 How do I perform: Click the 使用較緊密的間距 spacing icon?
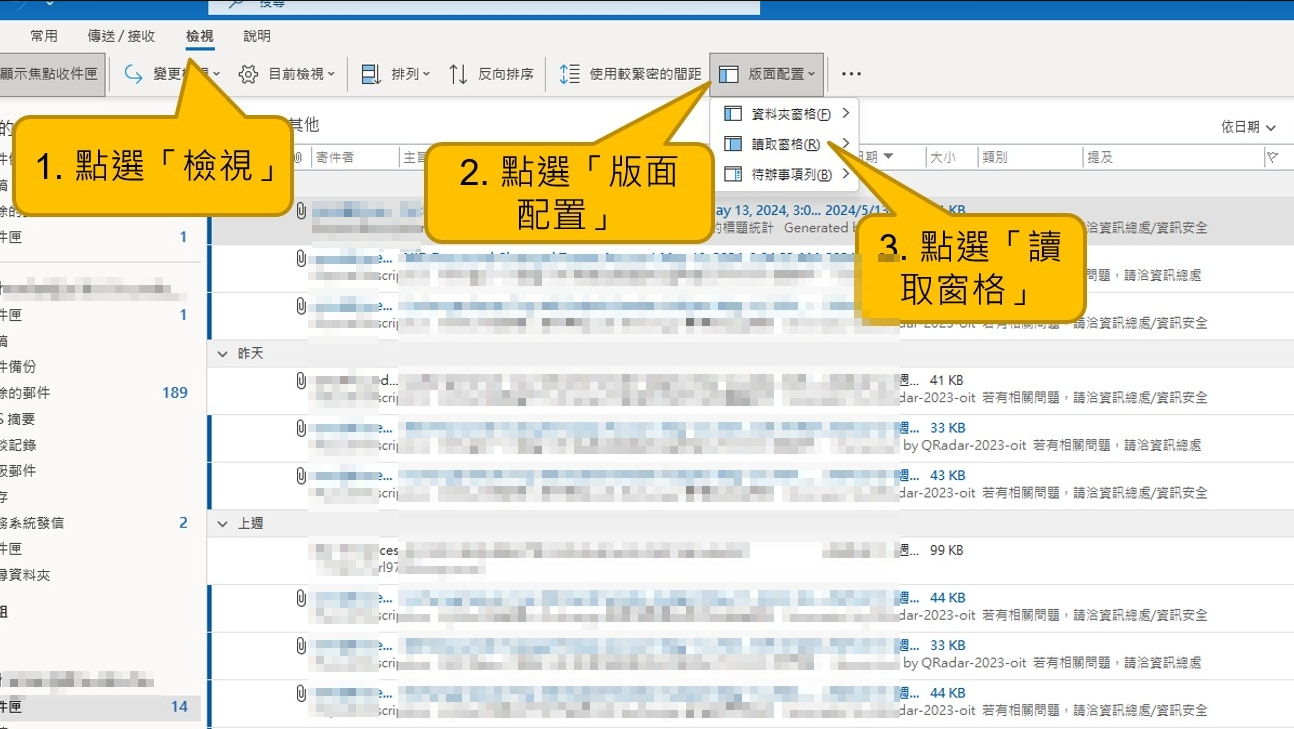click(570, 74)
